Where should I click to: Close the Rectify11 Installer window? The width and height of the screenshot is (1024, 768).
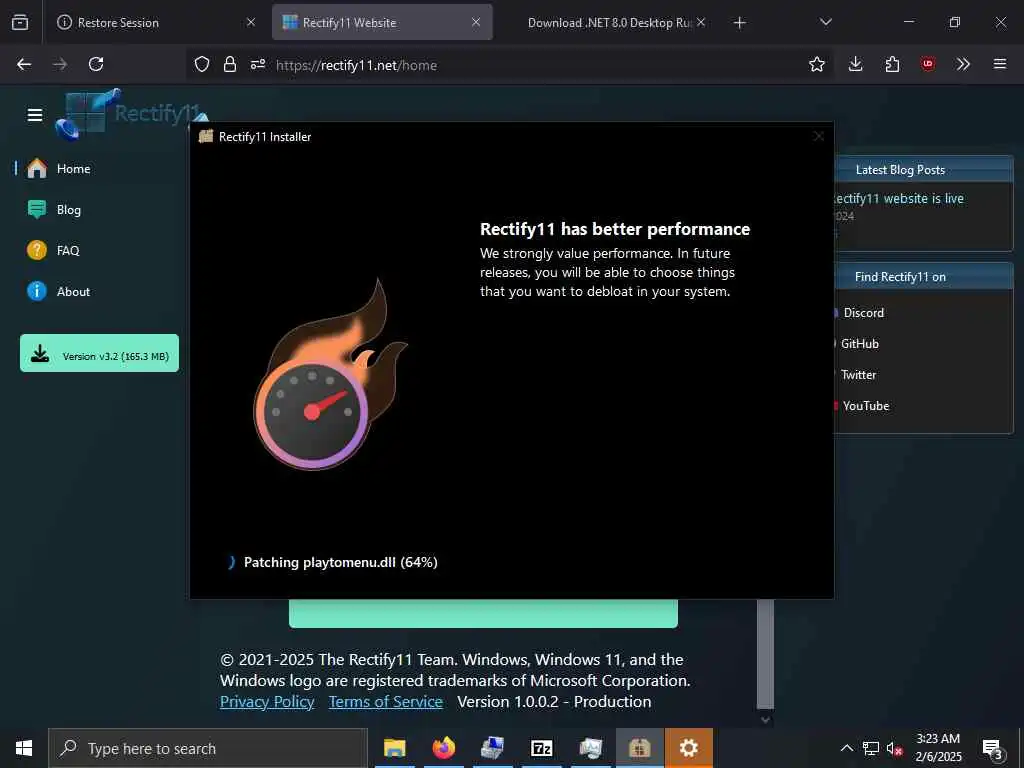tap(818, 136)
